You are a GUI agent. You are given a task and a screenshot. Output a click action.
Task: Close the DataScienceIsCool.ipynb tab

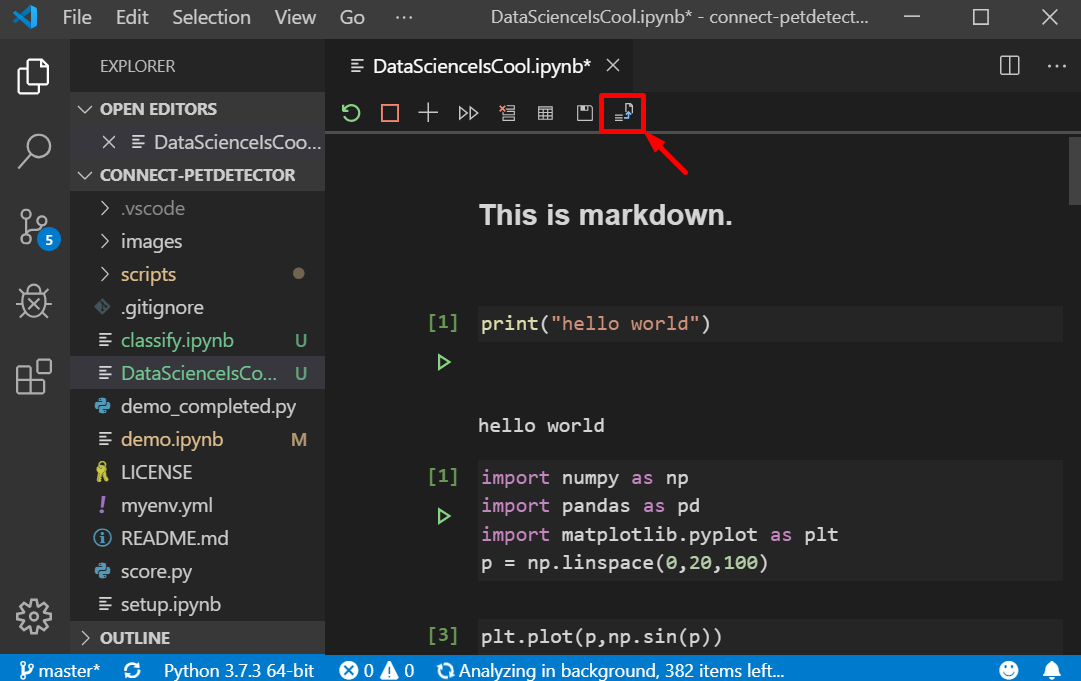(612, 65)
